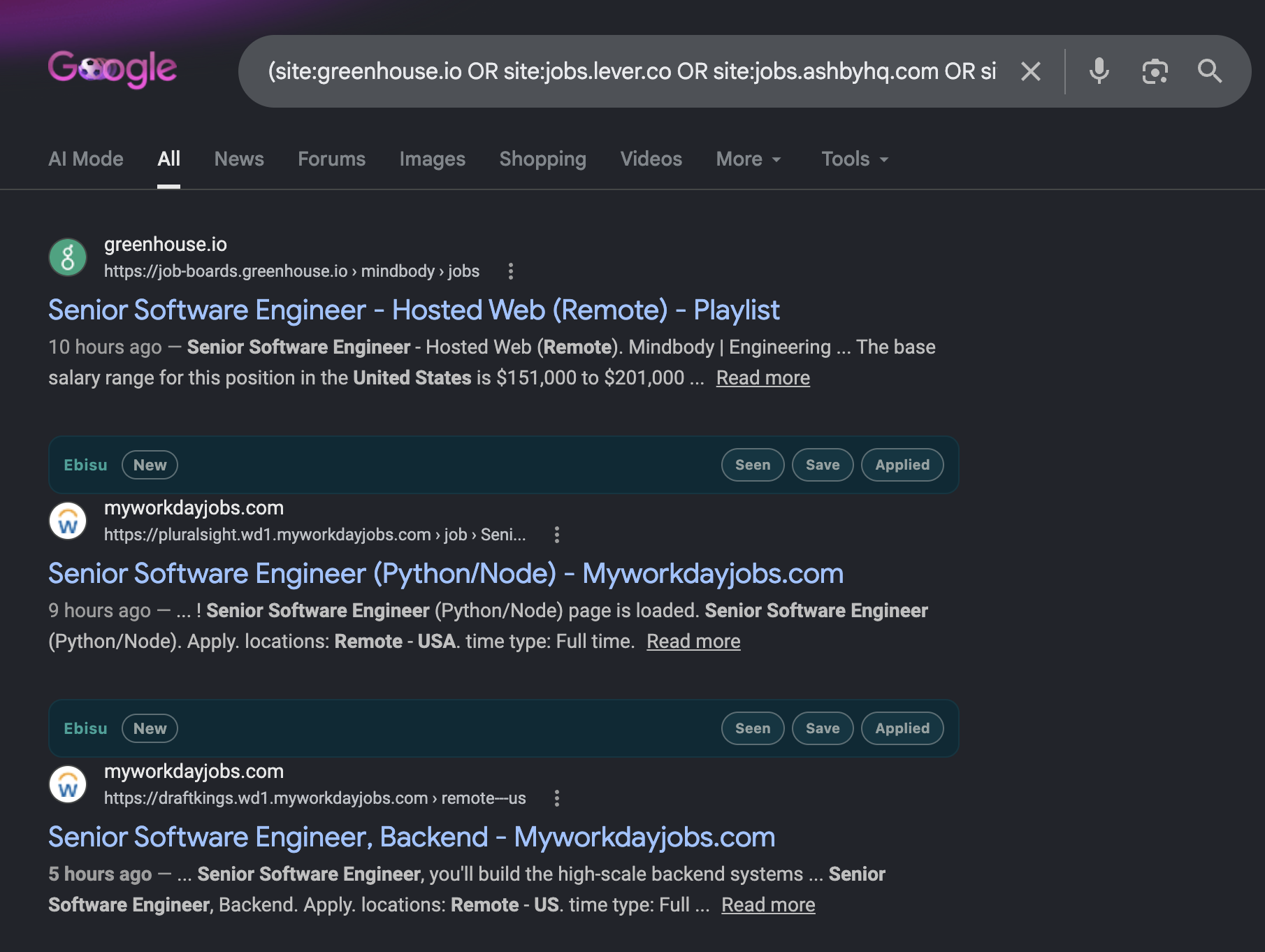
Task: Open the Forums tab
Action: (332, 159)
